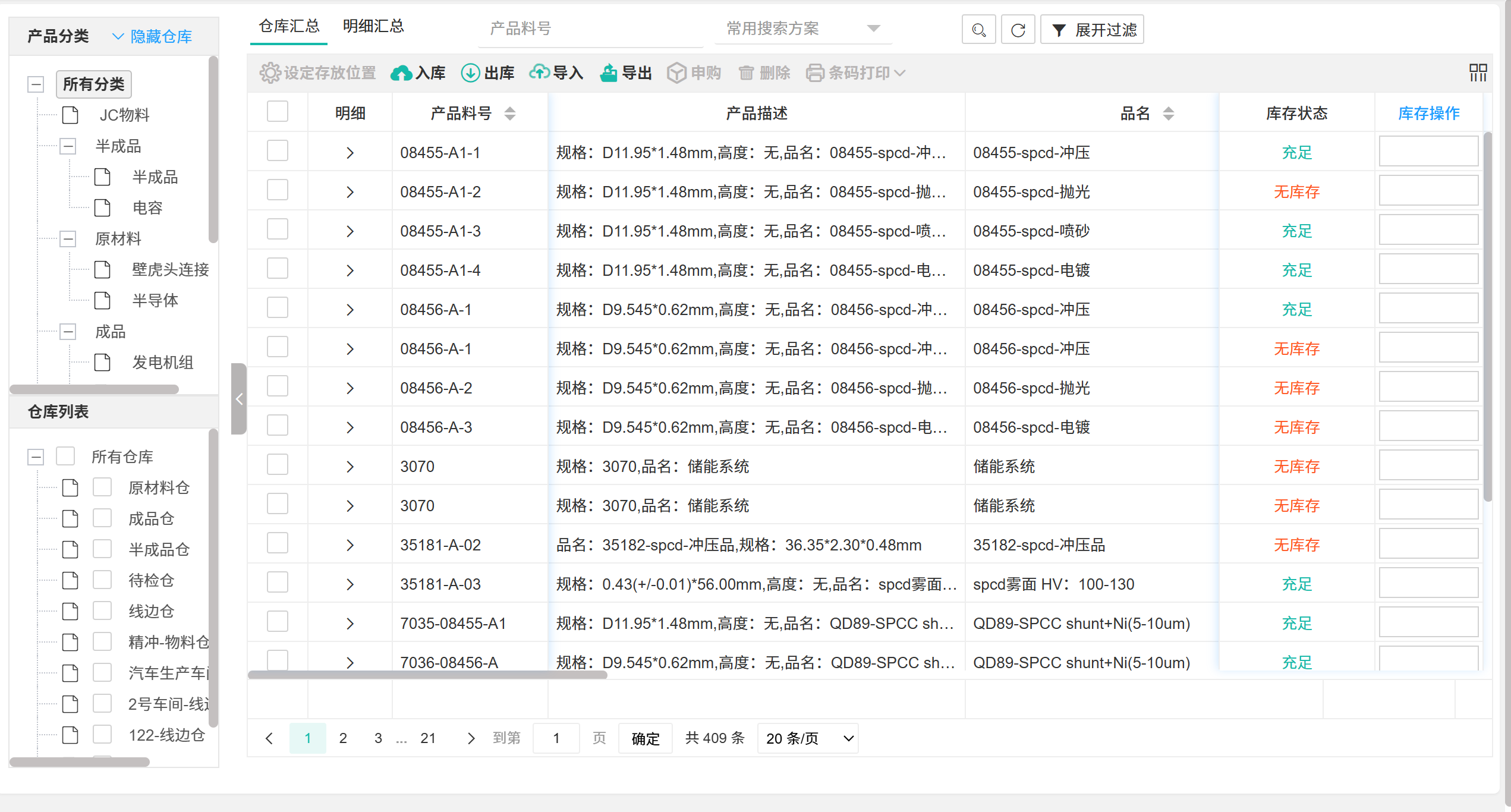Open the column layout grid icon
1511x812 pixels.
[x=1478, y=73]
